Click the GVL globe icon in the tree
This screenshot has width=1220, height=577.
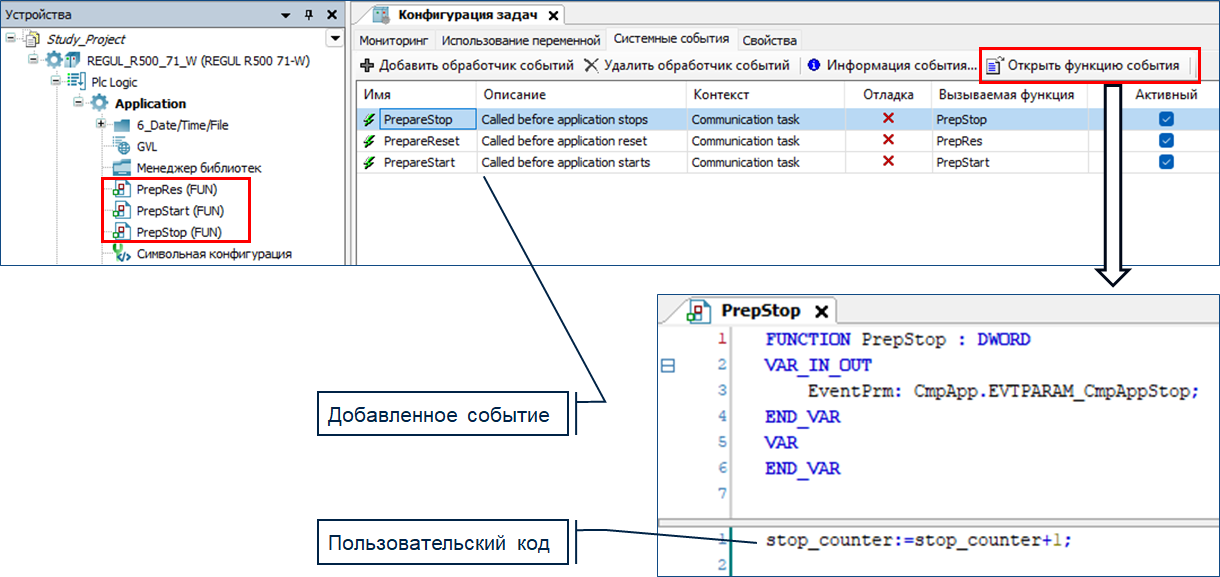pyautogui.click(x=121, y=147)
